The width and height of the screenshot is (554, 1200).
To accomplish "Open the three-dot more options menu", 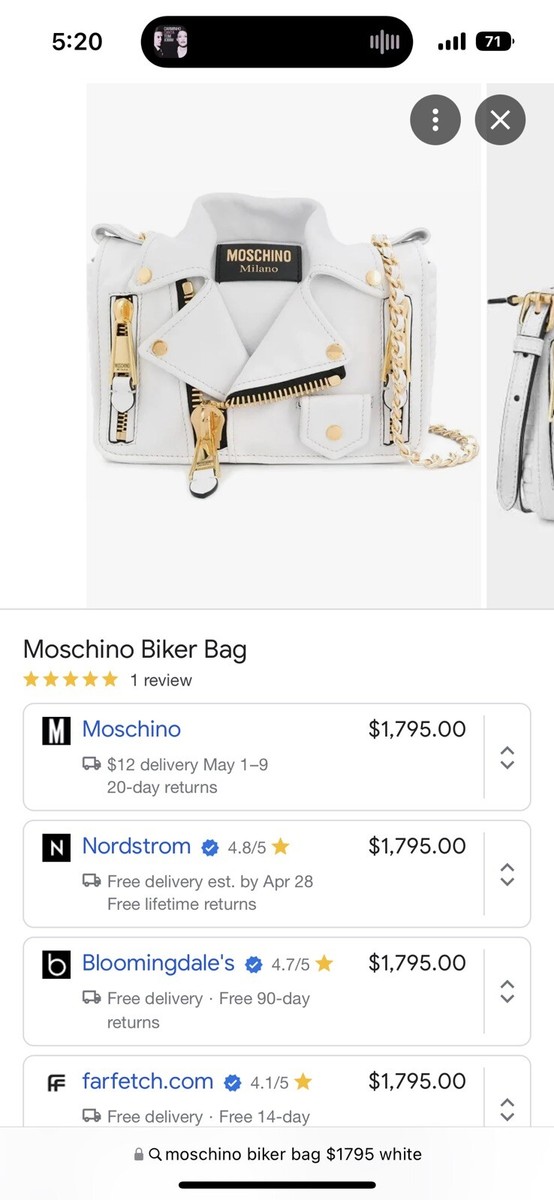I will (435, 121).
